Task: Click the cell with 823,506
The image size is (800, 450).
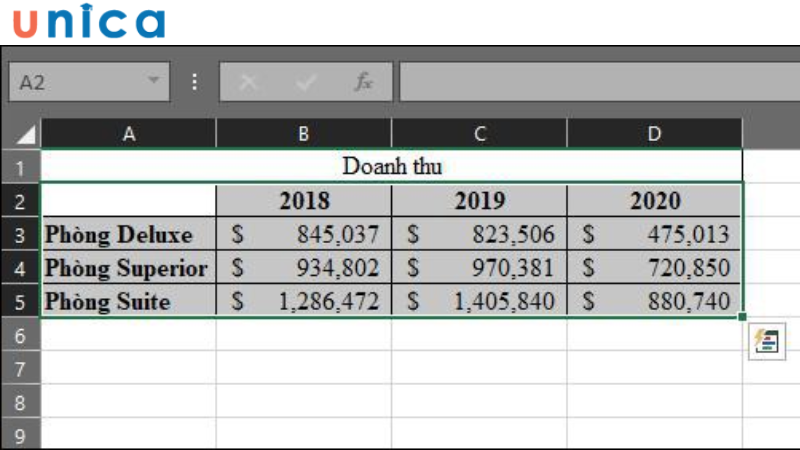Action: 479,234
